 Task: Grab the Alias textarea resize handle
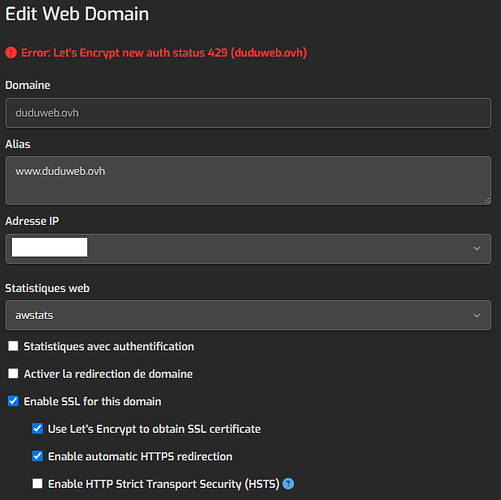click(x=487, y=200)
